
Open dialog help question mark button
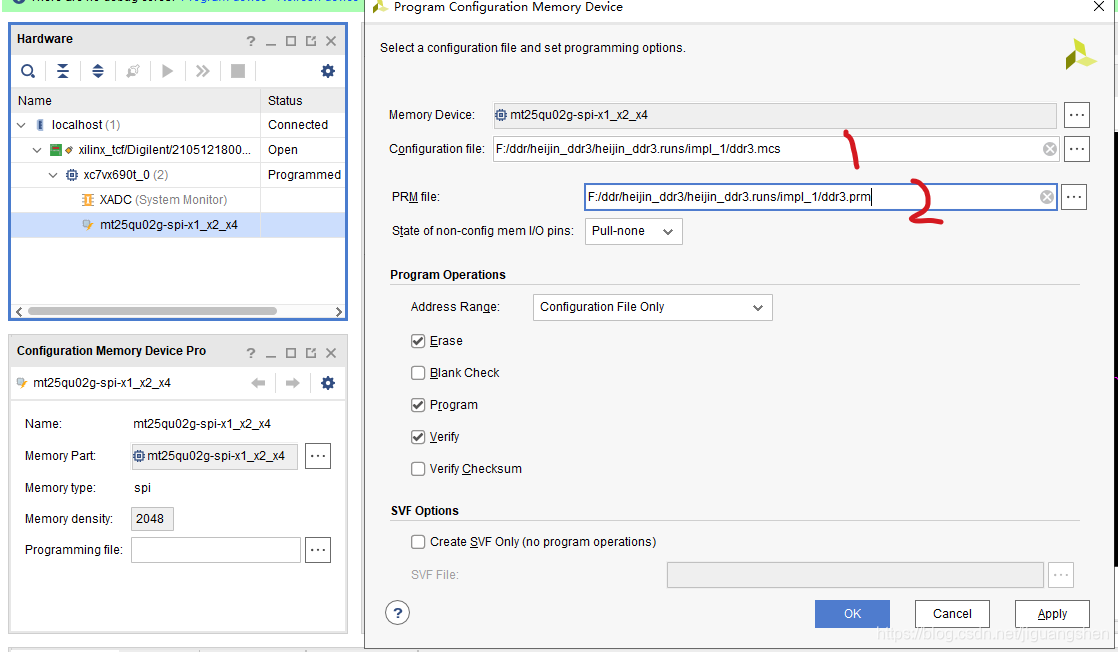[x=398, y=613]
